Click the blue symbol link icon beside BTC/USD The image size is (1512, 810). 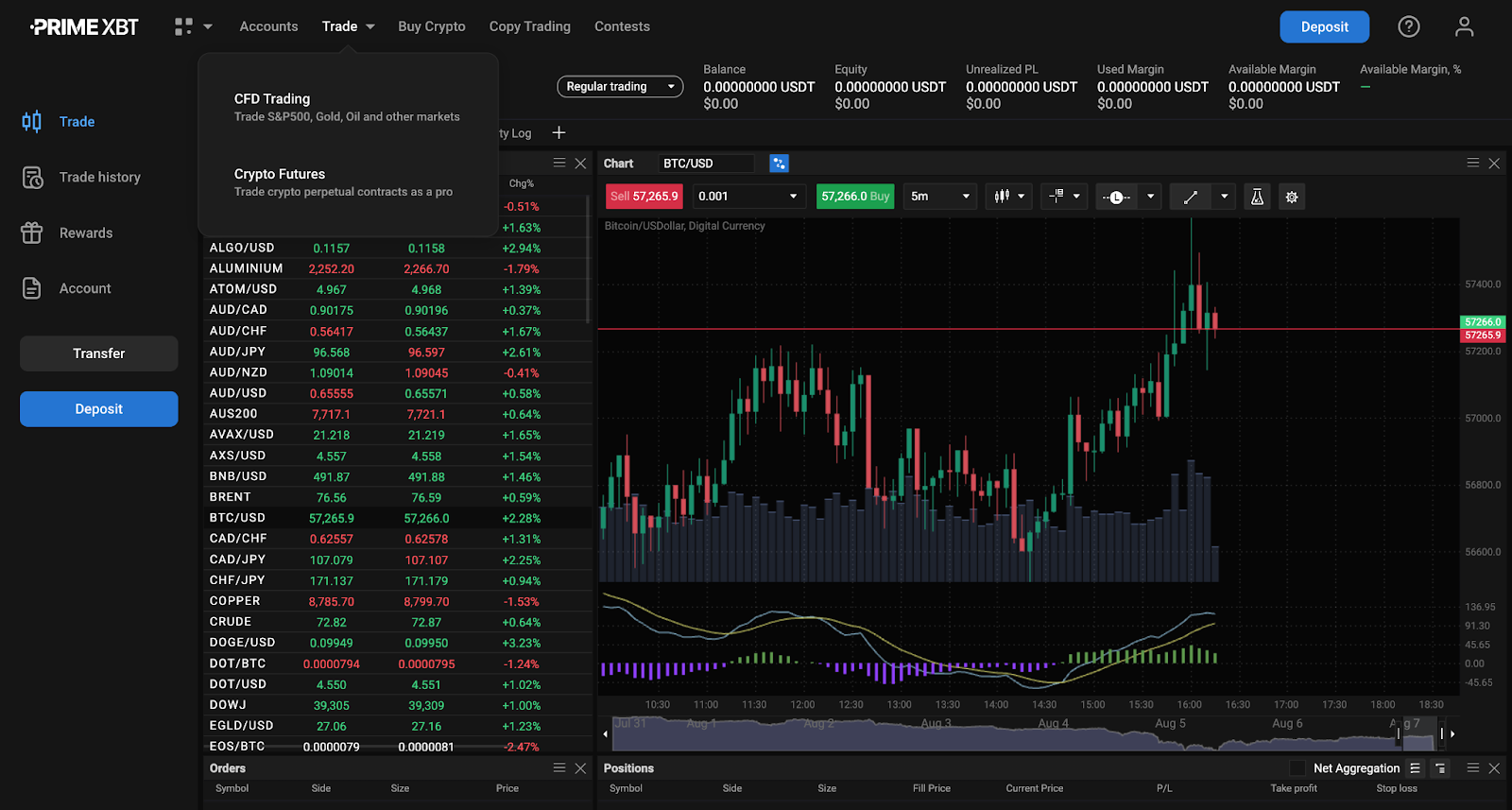point(779,164)
